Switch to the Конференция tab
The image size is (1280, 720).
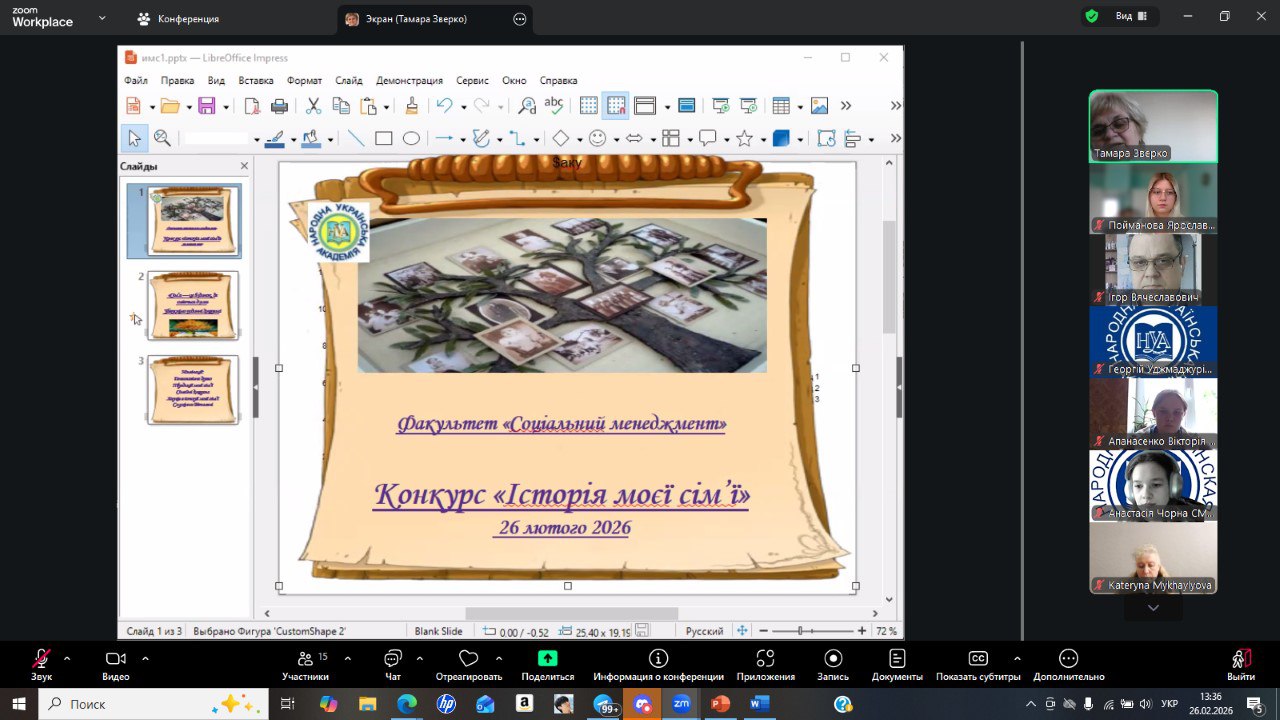click(178, 19)
